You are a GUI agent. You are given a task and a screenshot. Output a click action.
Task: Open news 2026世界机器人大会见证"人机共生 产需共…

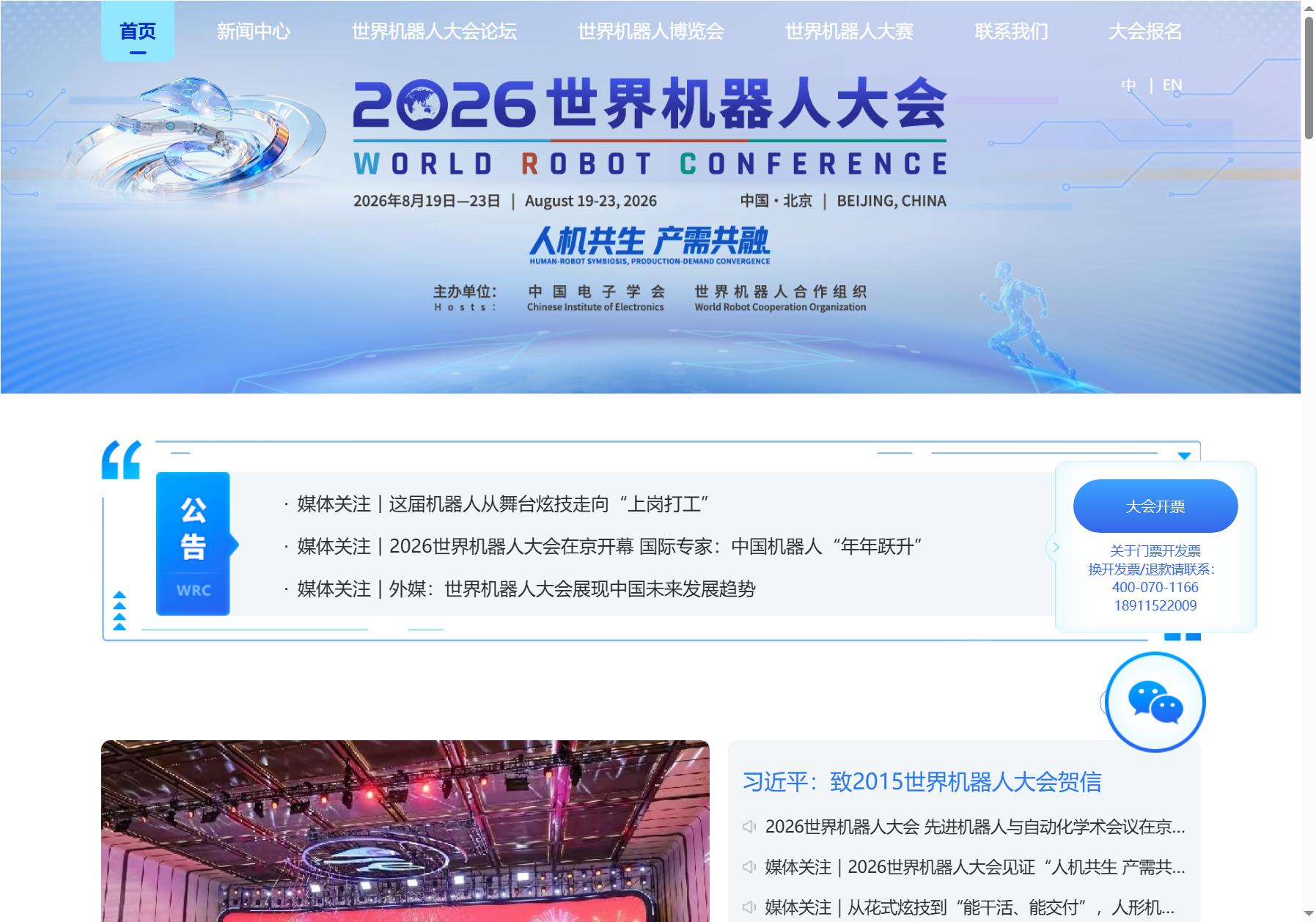point(975,867)
